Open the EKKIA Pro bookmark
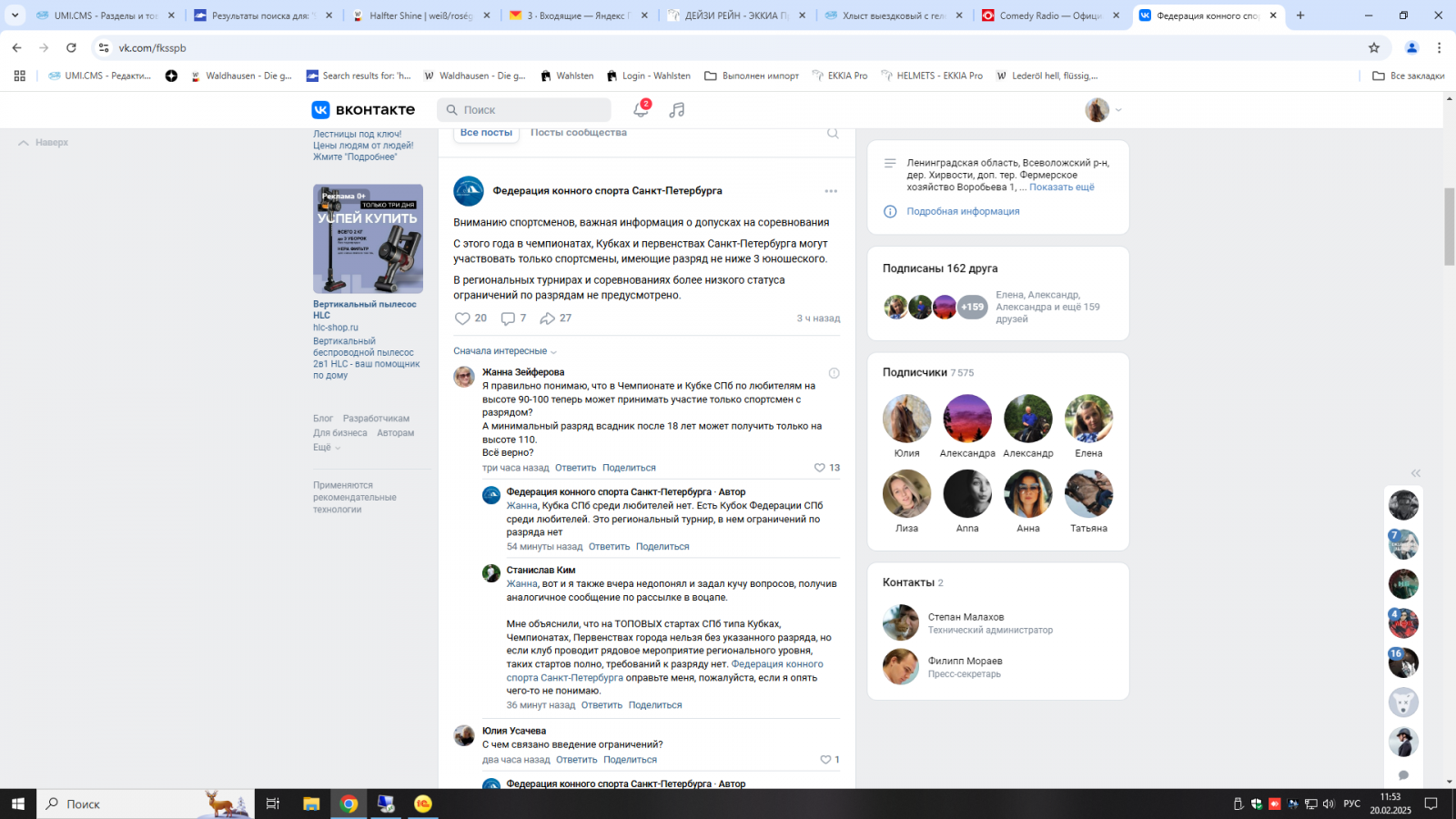The height and width of the screenshot is (819, 1456). click(x=839, y=76)
